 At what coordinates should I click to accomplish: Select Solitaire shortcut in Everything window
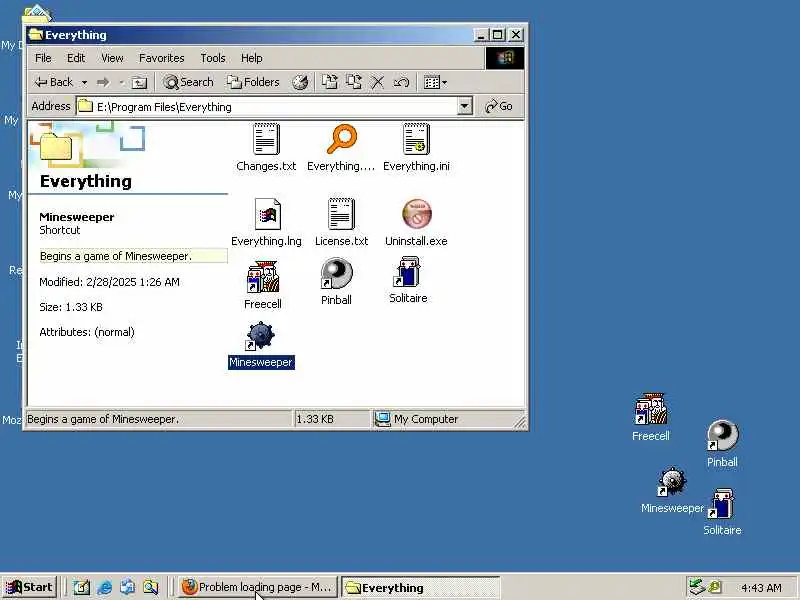tap(408, 281)
